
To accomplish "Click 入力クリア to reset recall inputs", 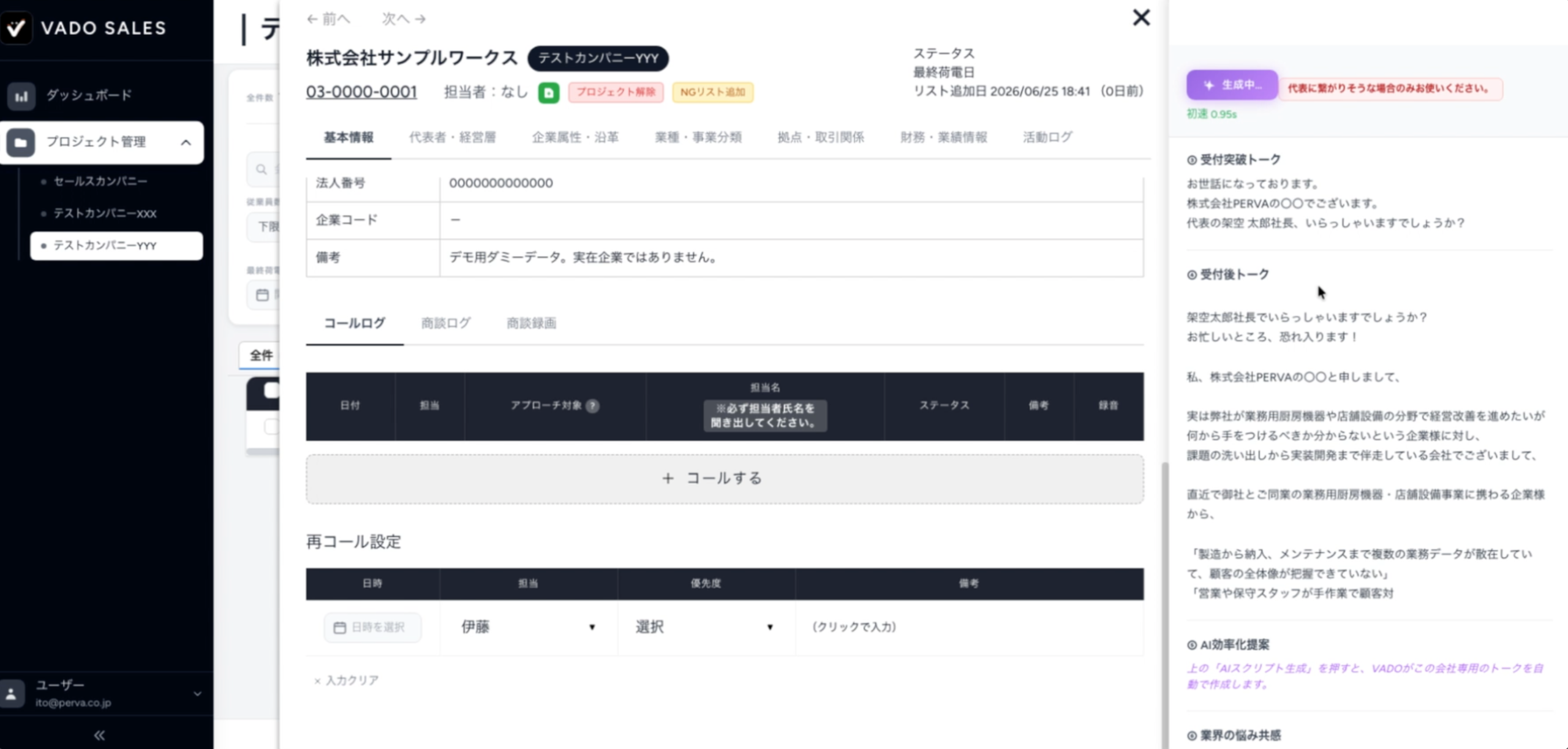I will click(x=346, y=680).
